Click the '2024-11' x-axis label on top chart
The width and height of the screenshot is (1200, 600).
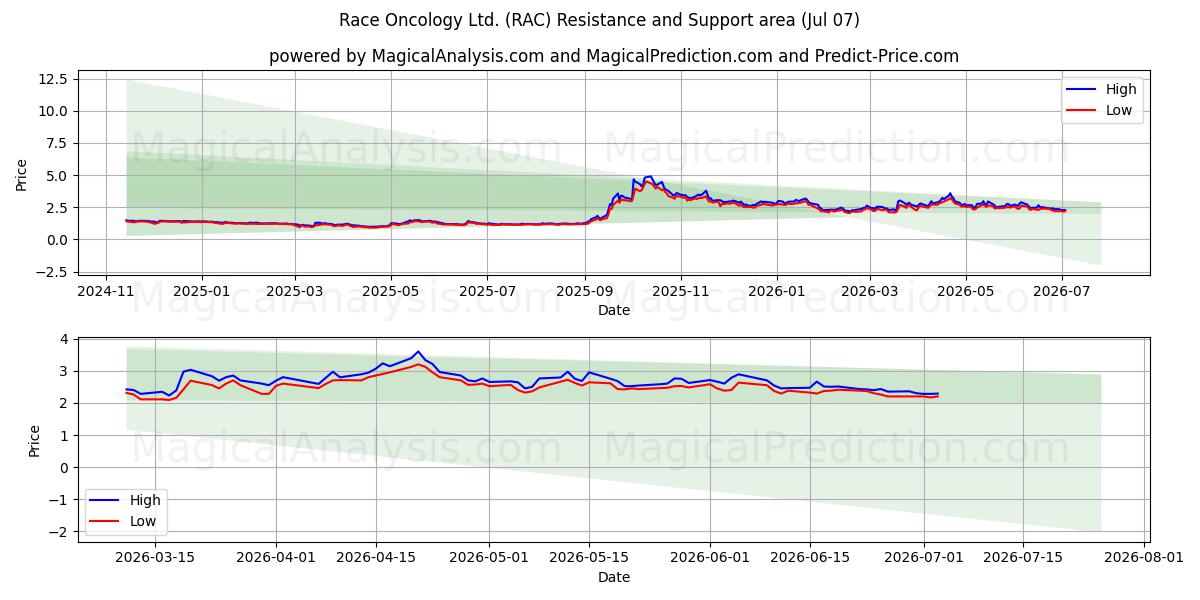[x=107, y=291]
